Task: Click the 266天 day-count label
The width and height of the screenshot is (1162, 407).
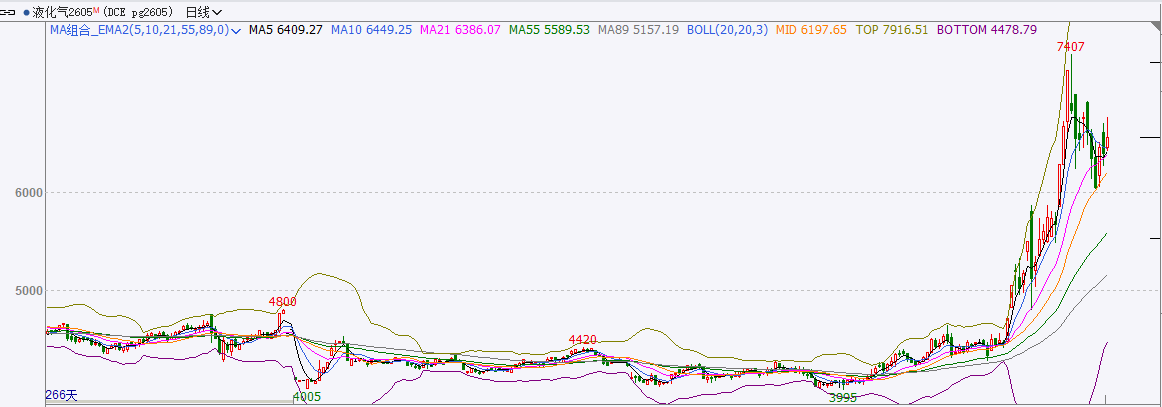Action: [62, 395]
